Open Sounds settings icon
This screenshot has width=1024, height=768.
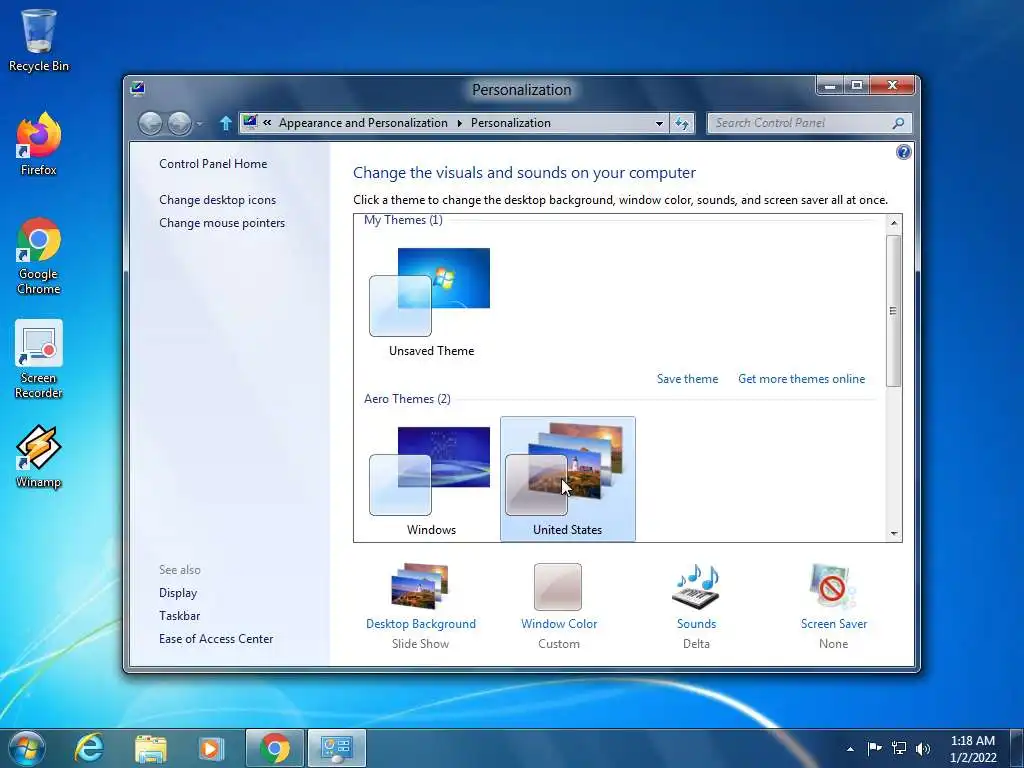(x=696, y=586)
